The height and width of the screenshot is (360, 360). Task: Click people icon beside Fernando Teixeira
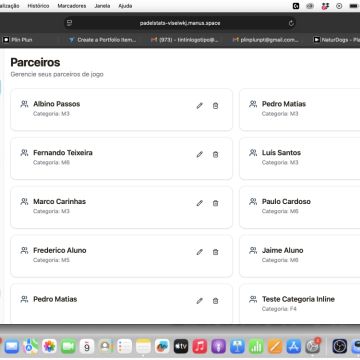pyautogui.click(x=24, y=153)
